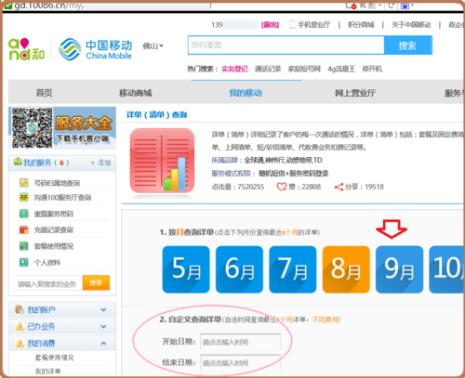This screenshot has width=465, height=378.
Task: Go to the 网上营业厅 navigation tab
Action: tap(355, 93)
